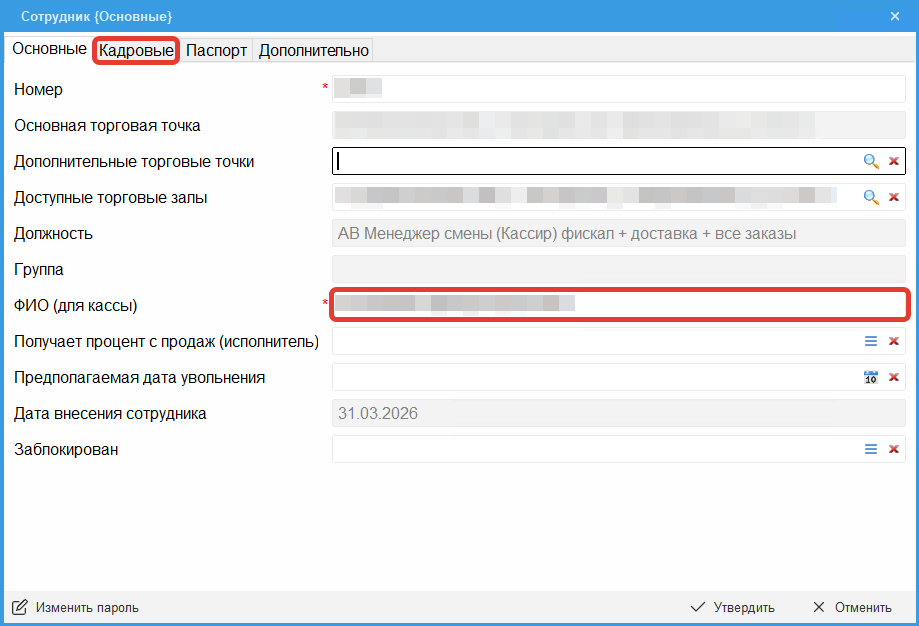The height and width of the screenshot is (626, 919).
Task: Clear the Заблокирован field with red X
Action: coord(894,449)
